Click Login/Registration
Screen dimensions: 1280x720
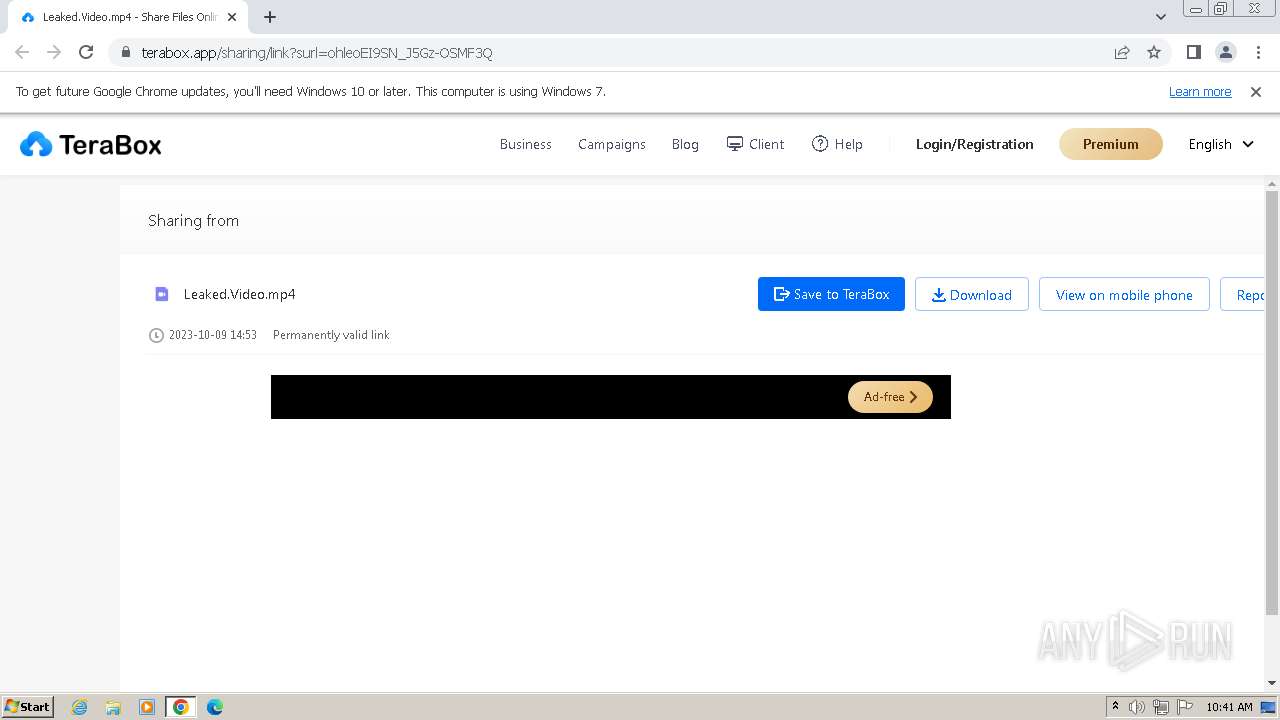coord(975,144)
